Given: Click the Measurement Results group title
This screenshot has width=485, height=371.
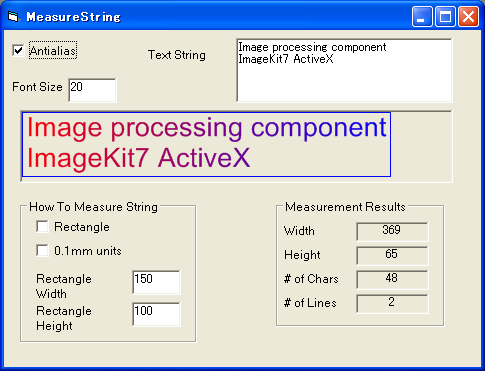Looking at the screenshot, I should (345, 207).
